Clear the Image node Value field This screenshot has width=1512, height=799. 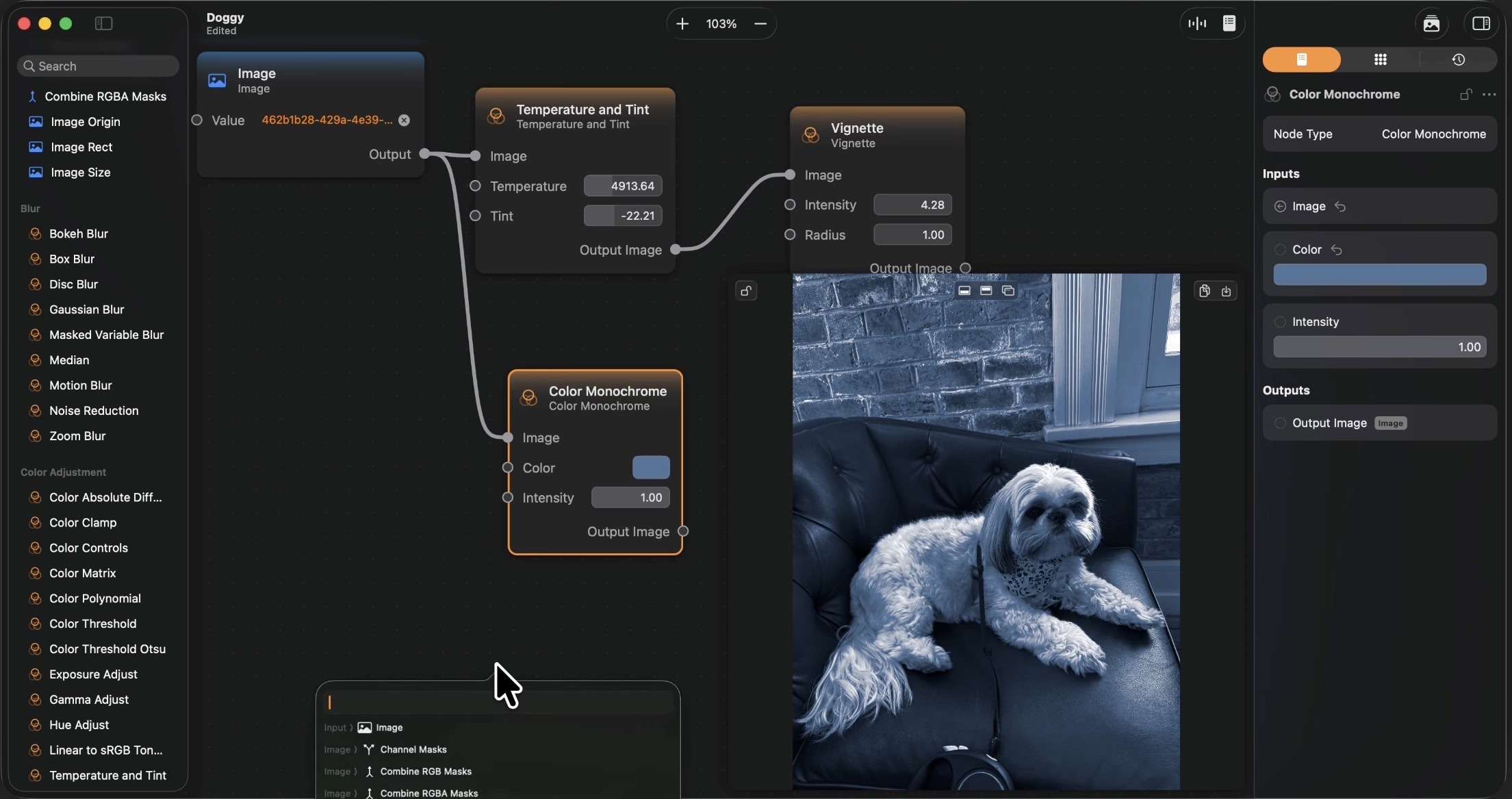405,121
